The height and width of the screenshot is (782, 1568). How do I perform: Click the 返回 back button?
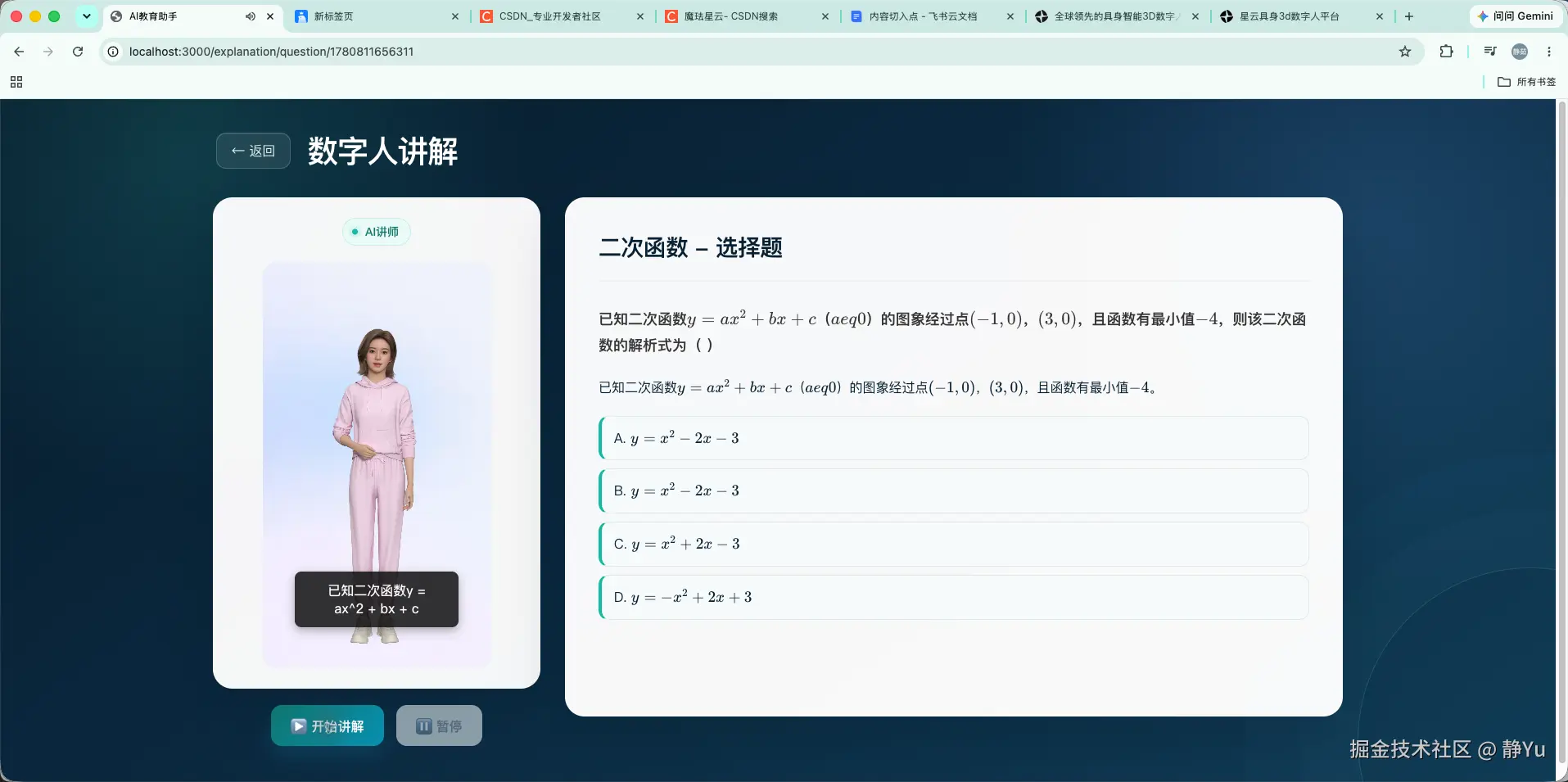[x=253, y=151]
